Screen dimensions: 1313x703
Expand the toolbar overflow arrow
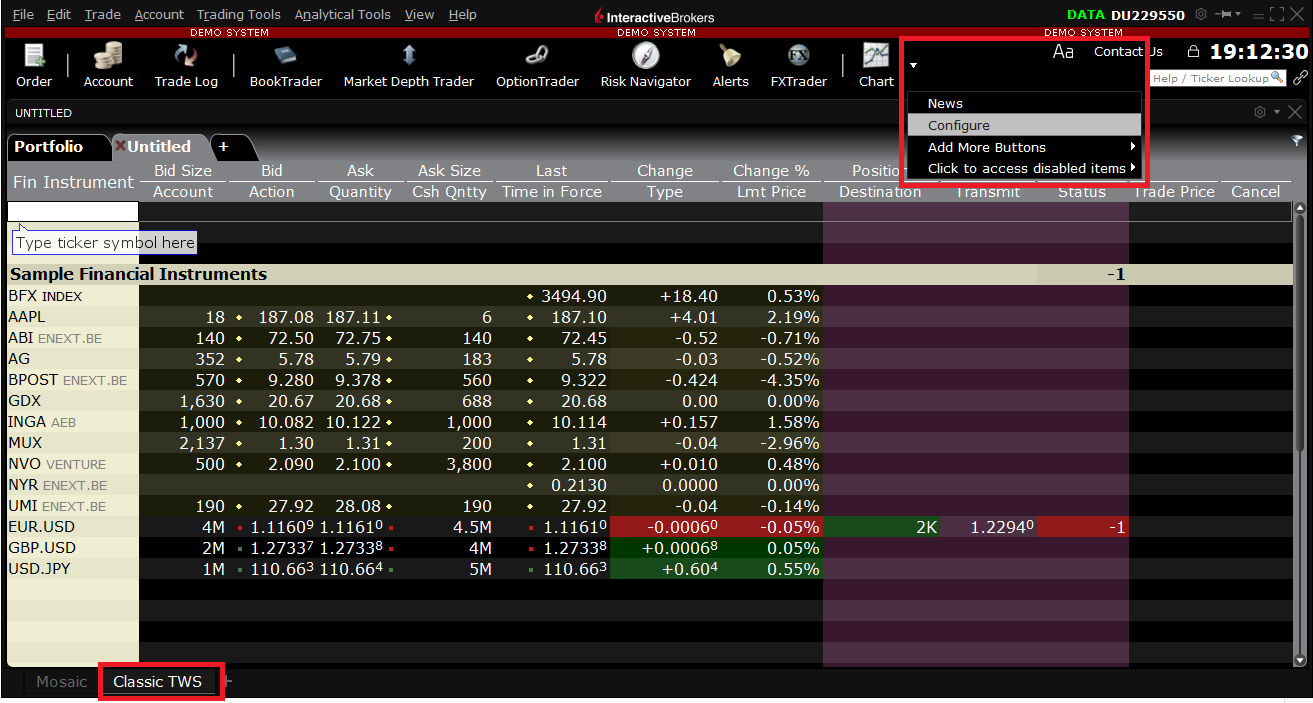(913, 66)
